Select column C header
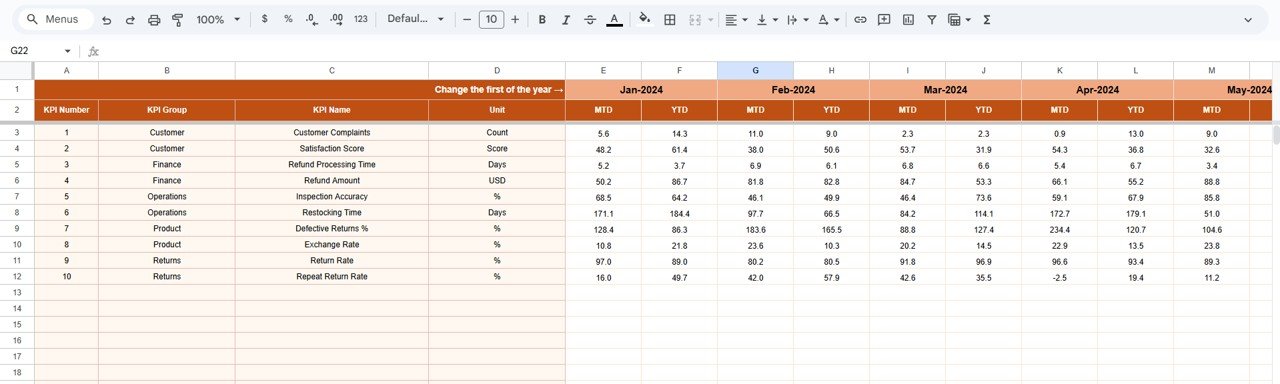Image resolution: width=1280 pixels, height=384 pixels. pyautogui.click(x=332, y=70)
